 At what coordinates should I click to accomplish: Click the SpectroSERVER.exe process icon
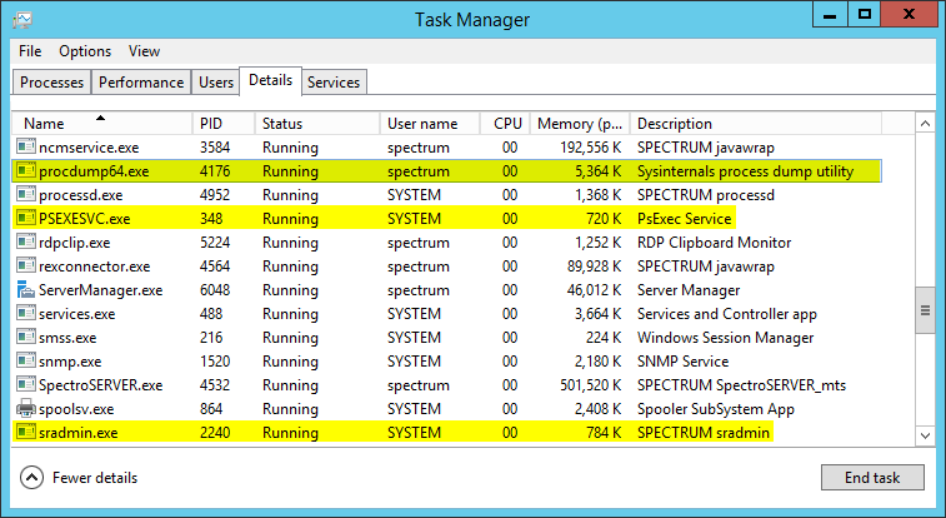(26, 385)
